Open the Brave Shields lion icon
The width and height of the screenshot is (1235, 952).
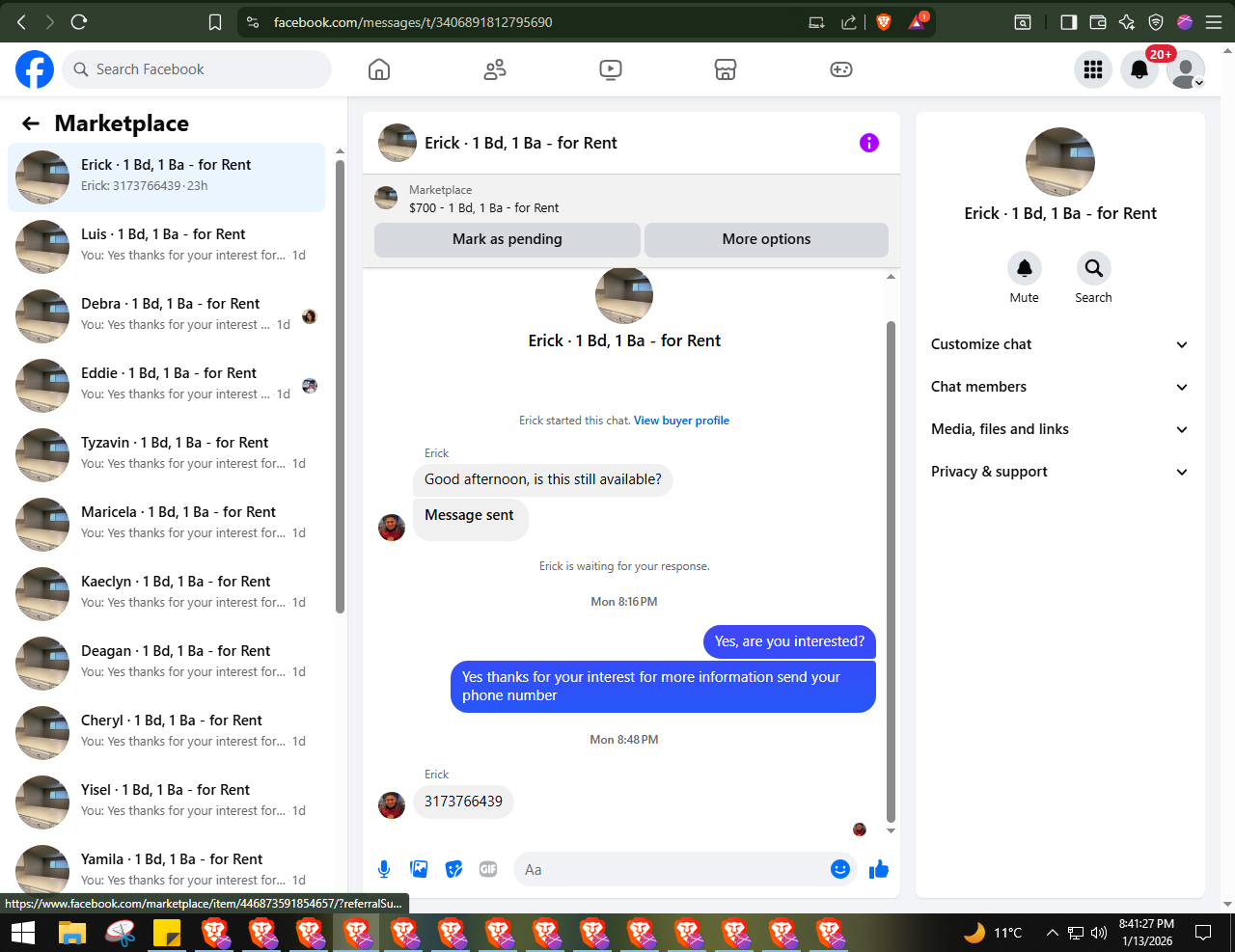pos(884,21)
